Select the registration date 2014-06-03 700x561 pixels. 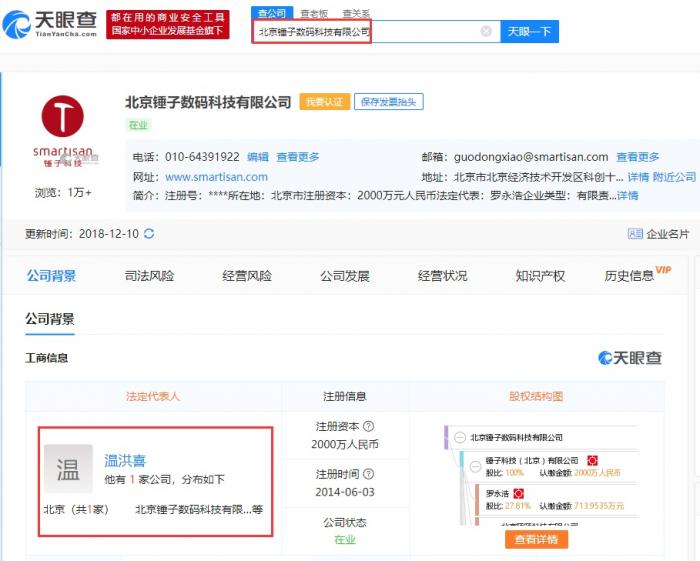[x=345, y=492]
